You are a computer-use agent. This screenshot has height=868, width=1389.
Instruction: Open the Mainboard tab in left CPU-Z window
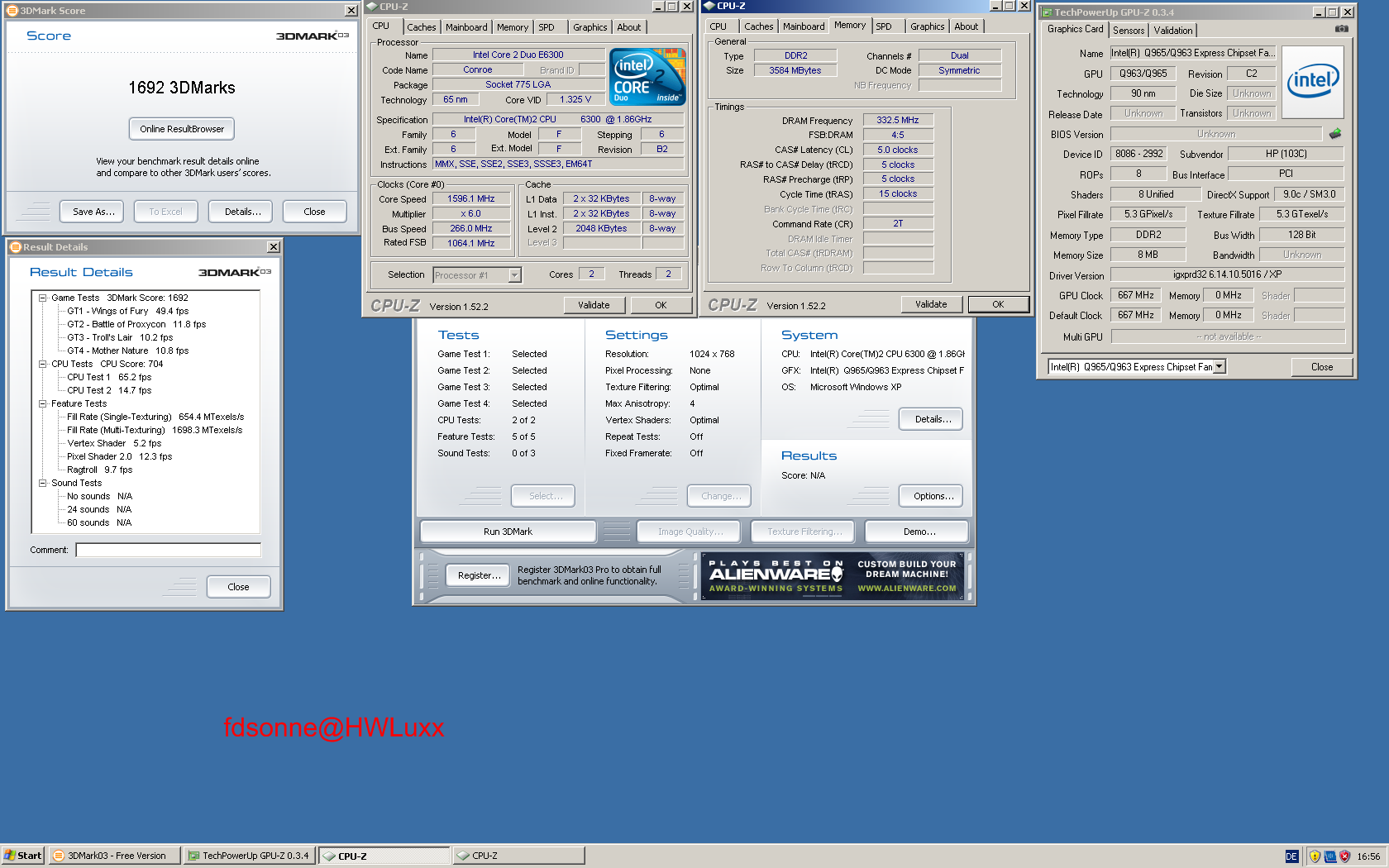(466, 27)
